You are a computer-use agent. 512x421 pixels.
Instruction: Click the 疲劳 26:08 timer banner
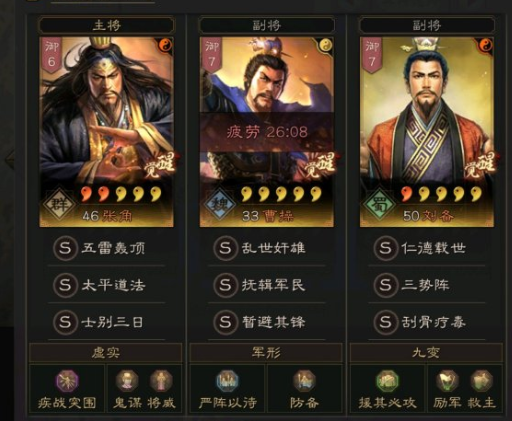click(267, 132)
